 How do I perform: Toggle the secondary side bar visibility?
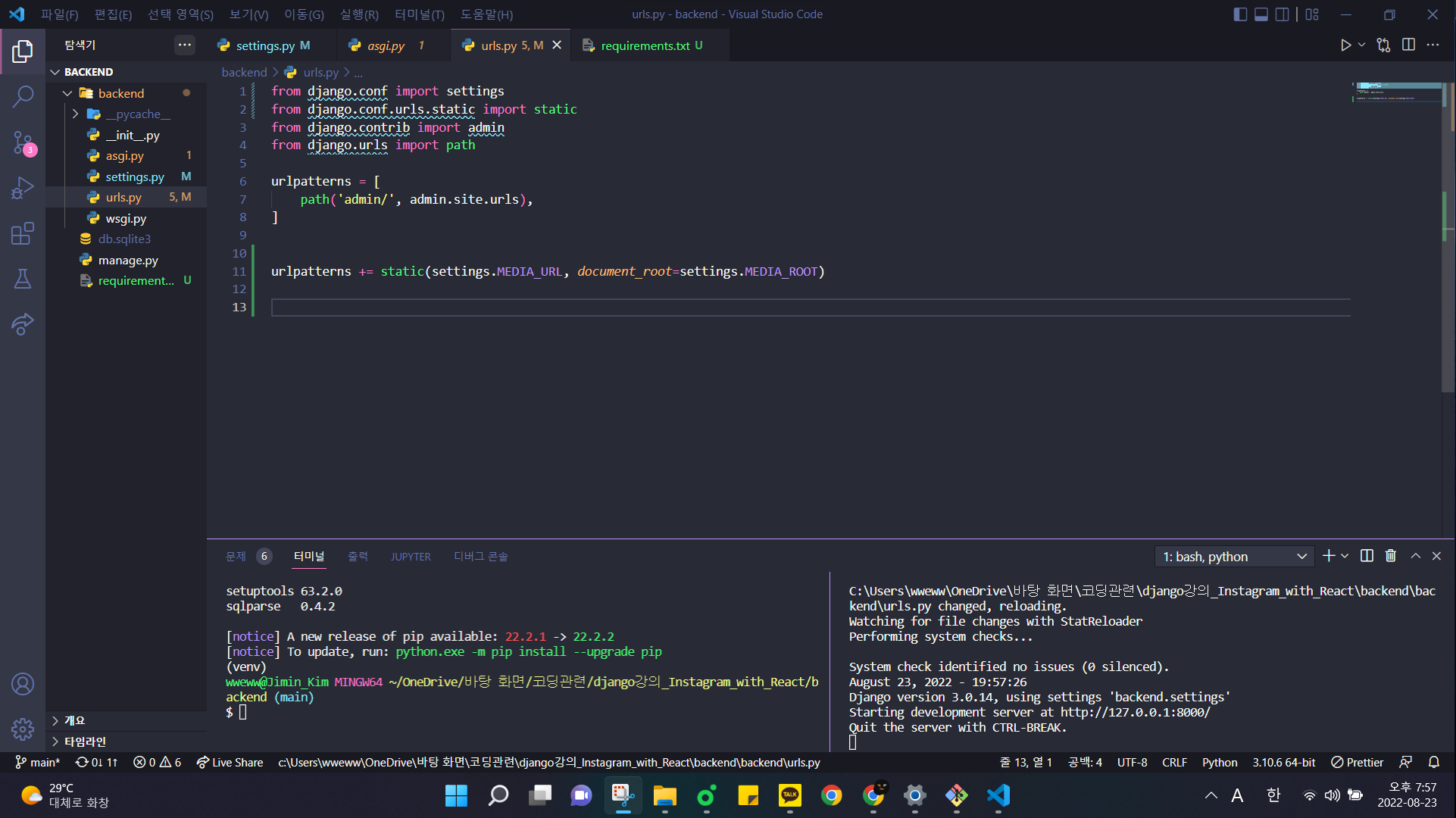[x=1282, y=14]
